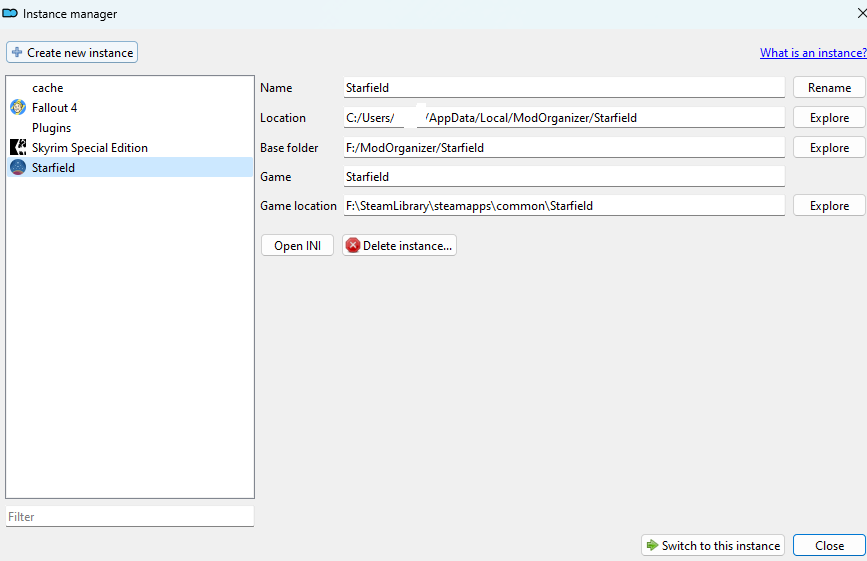Screen dimensions: 867x561
Task: Close the window with the X button
Action: click(x=861, y=13)
